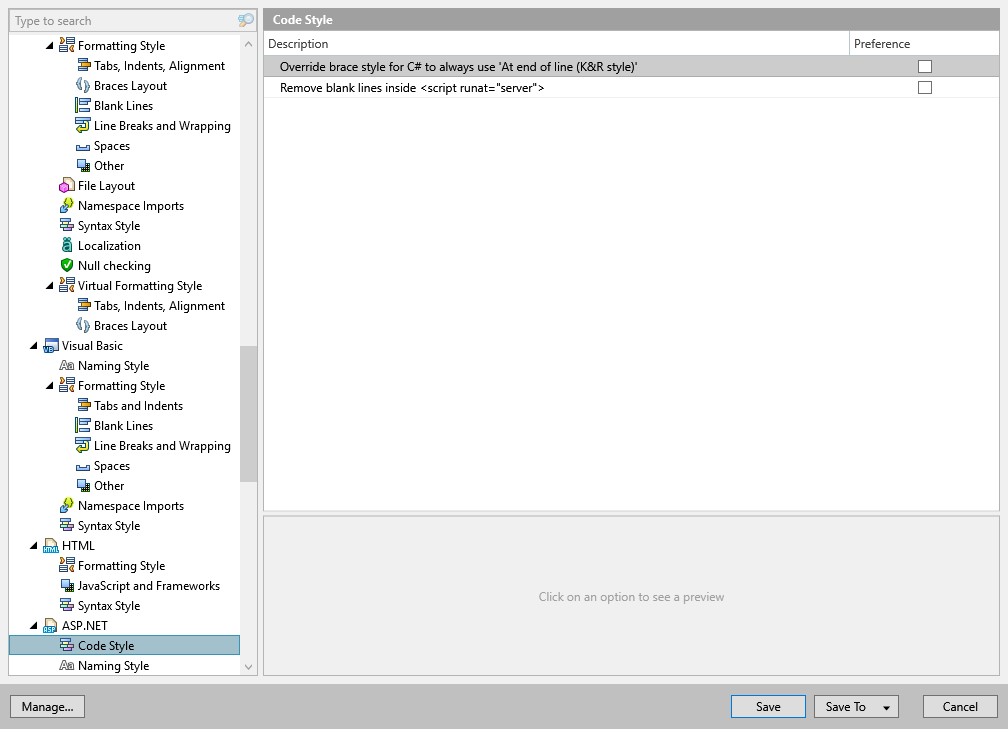Open Tabs and Indents under Visual Basic
The width and height of the screenshot is (1008, 729).
tap(138, 406)
